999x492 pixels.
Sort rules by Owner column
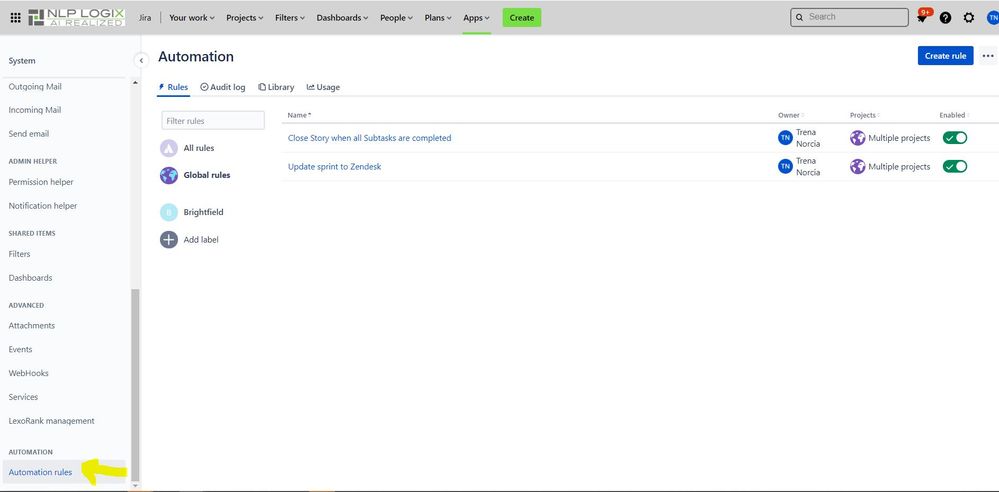click(x=791, y=115)
